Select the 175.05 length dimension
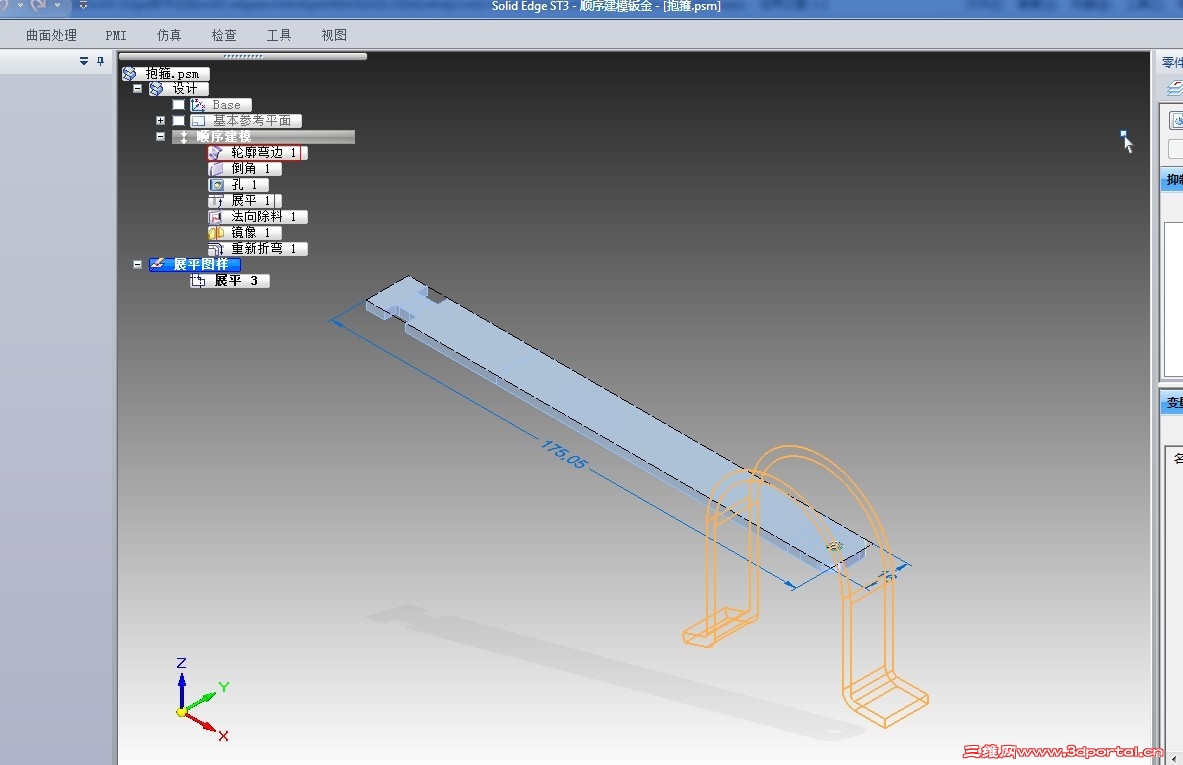The height and width of the screenshot is (765, 1183). [564, 454]
